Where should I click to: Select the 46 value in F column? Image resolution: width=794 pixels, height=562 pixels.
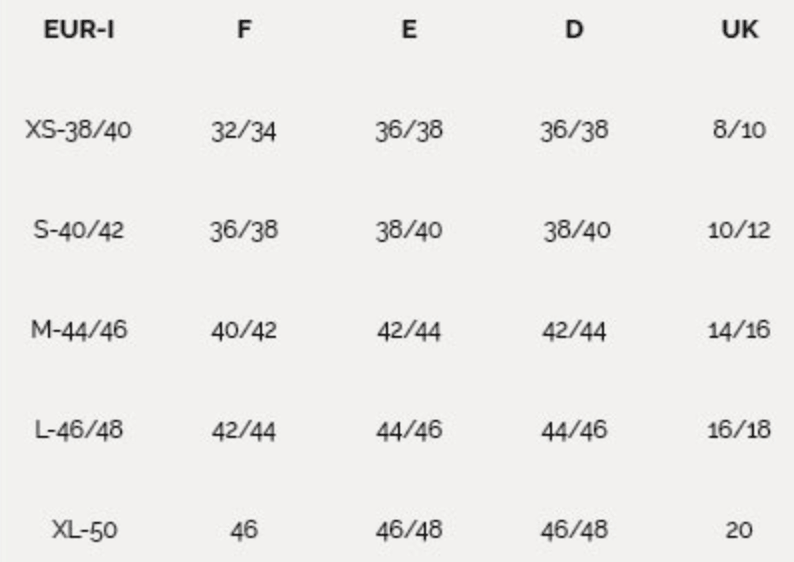click(243, 530)
